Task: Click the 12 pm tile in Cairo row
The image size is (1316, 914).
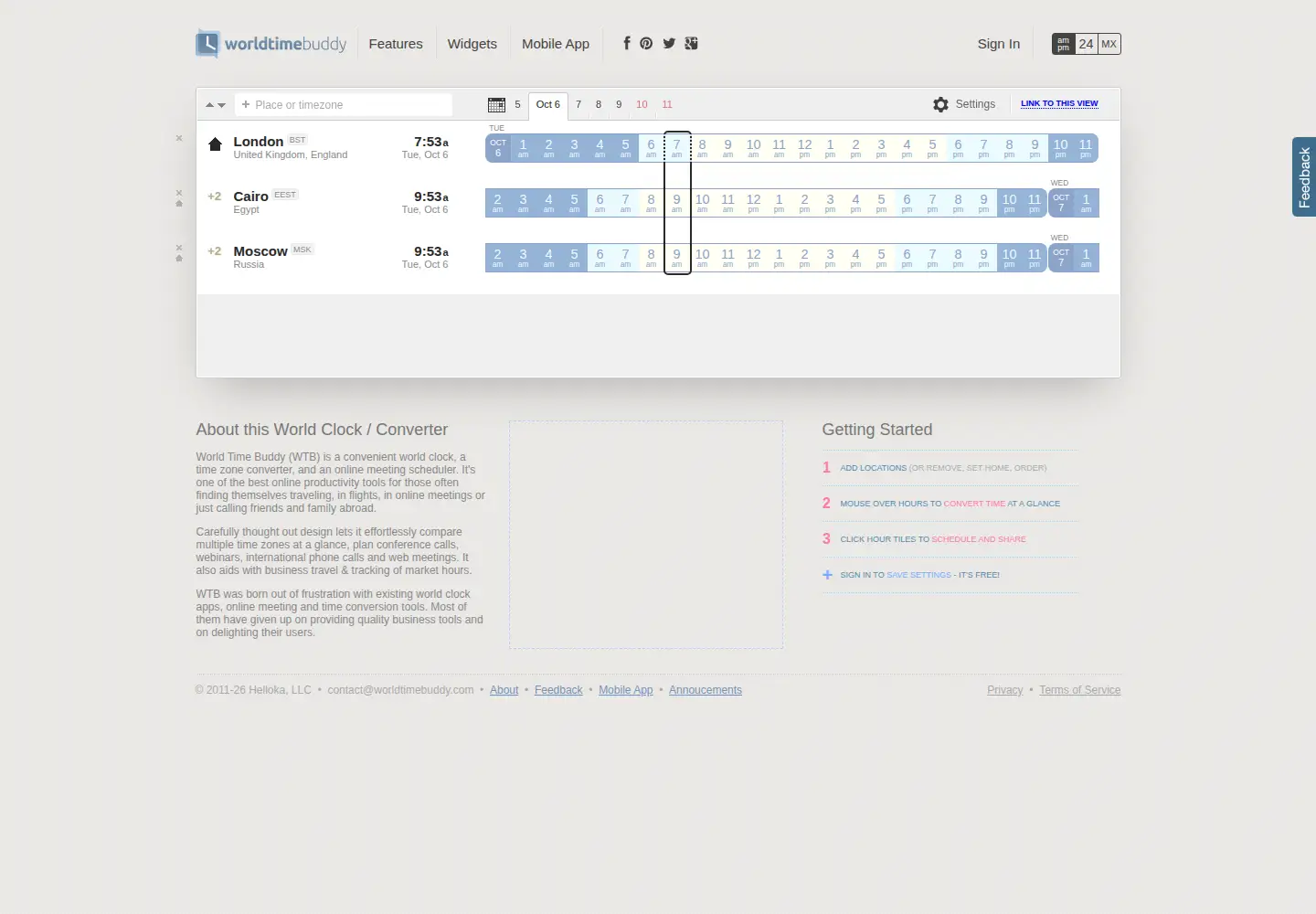Action: [x=753, y=203]
